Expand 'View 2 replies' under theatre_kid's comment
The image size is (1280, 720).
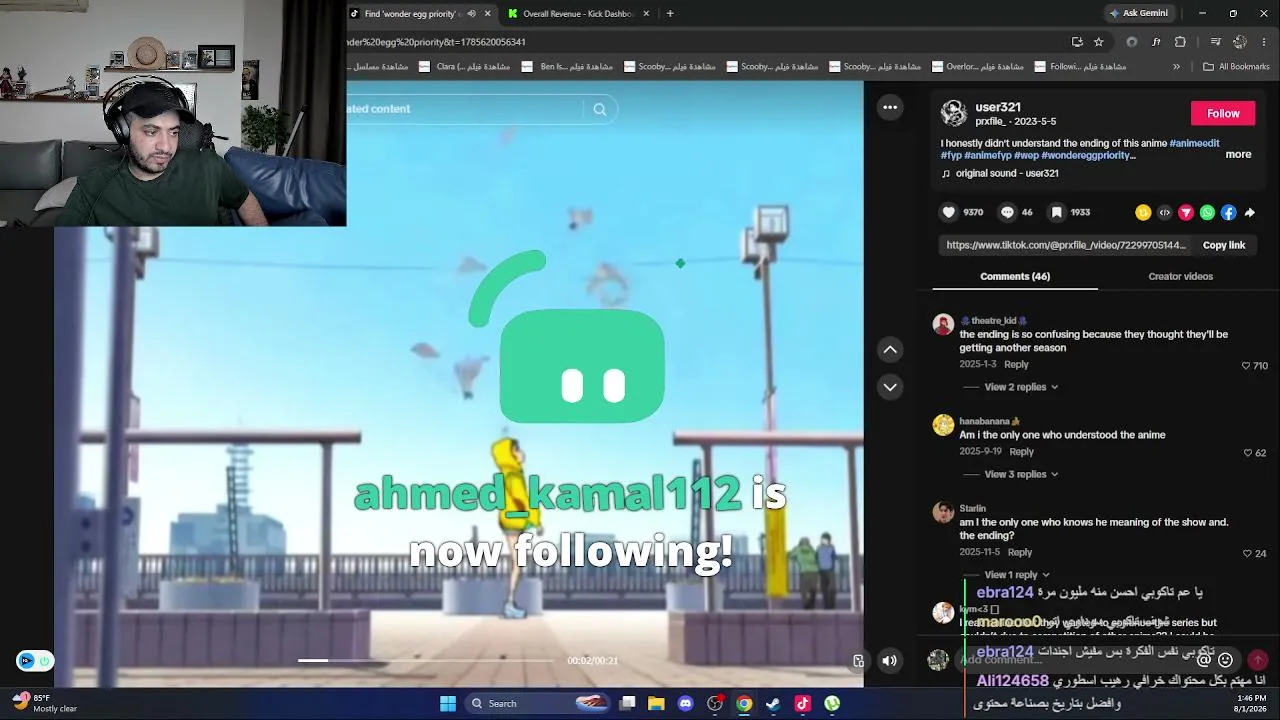click(x=1021, y=387)
